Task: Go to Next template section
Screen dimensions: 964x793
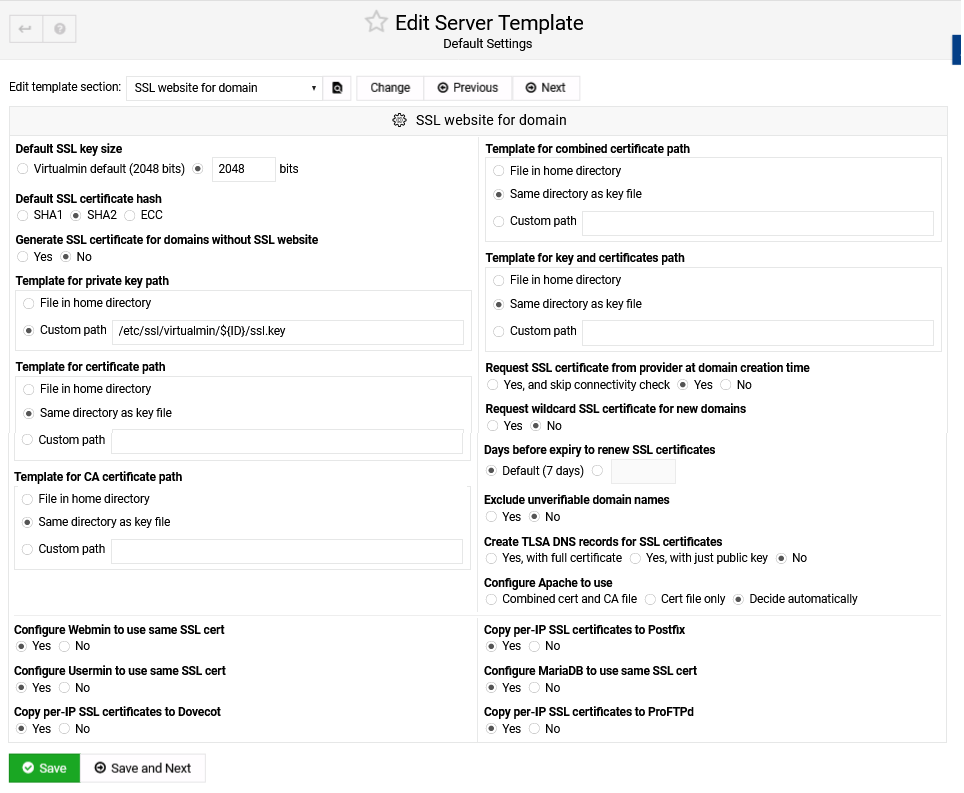Action: 546,88
